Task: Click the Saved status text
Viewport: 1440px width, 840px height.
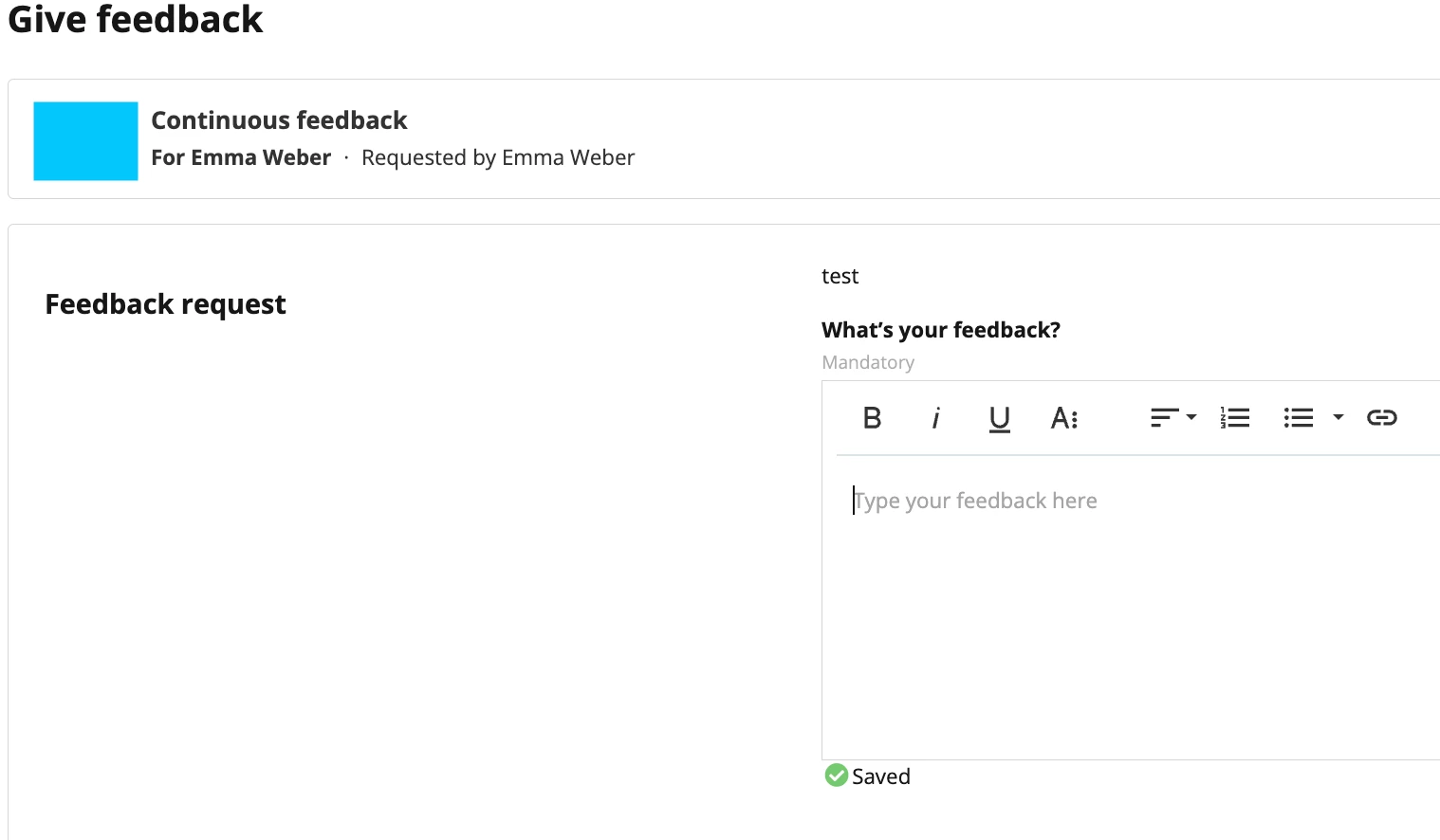Action: tap(881, 776)
